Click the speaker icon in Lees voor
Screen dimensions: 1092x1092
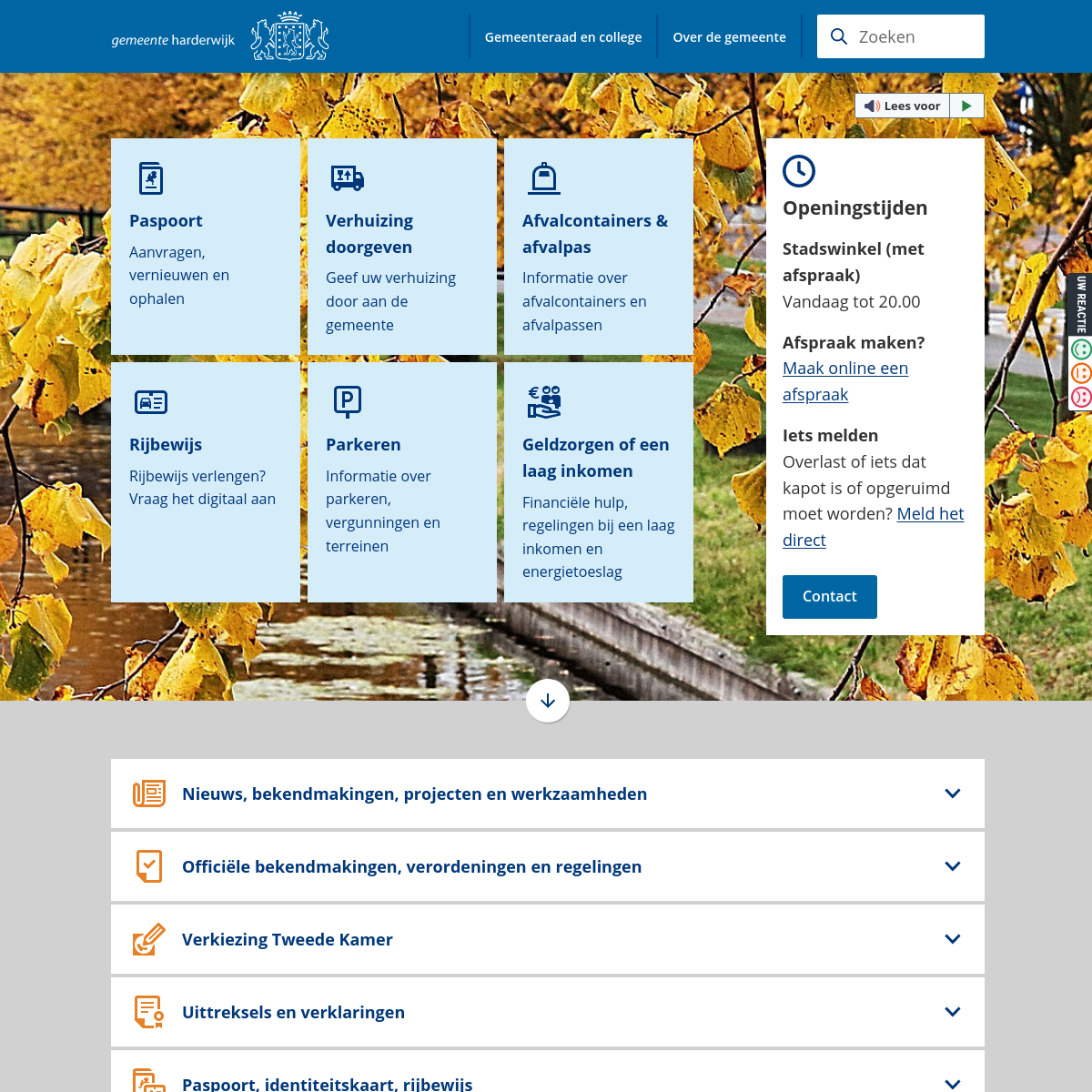coord(872,106)
